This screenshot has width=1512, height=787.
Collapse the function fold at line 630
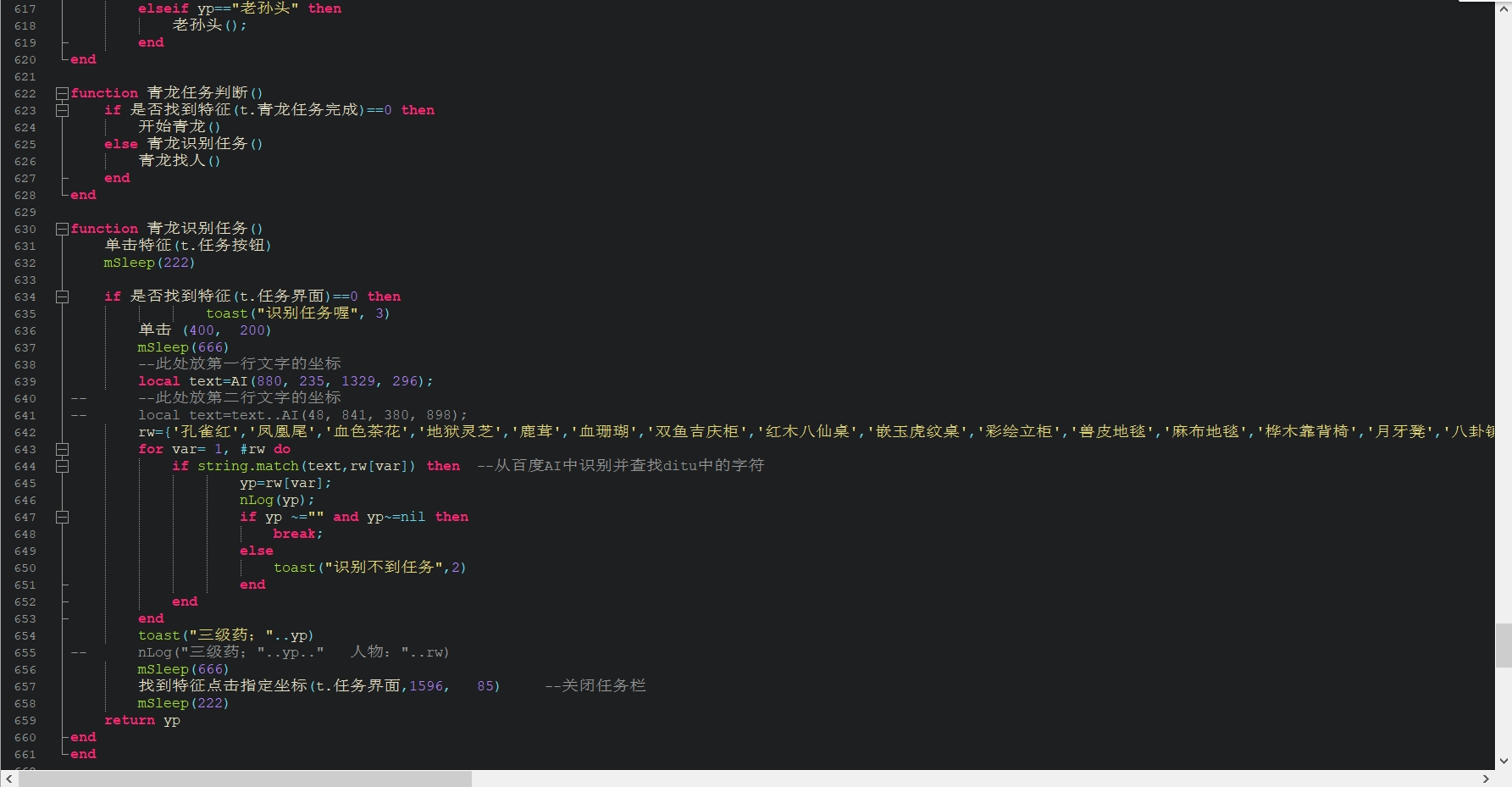tap(62, 229)
